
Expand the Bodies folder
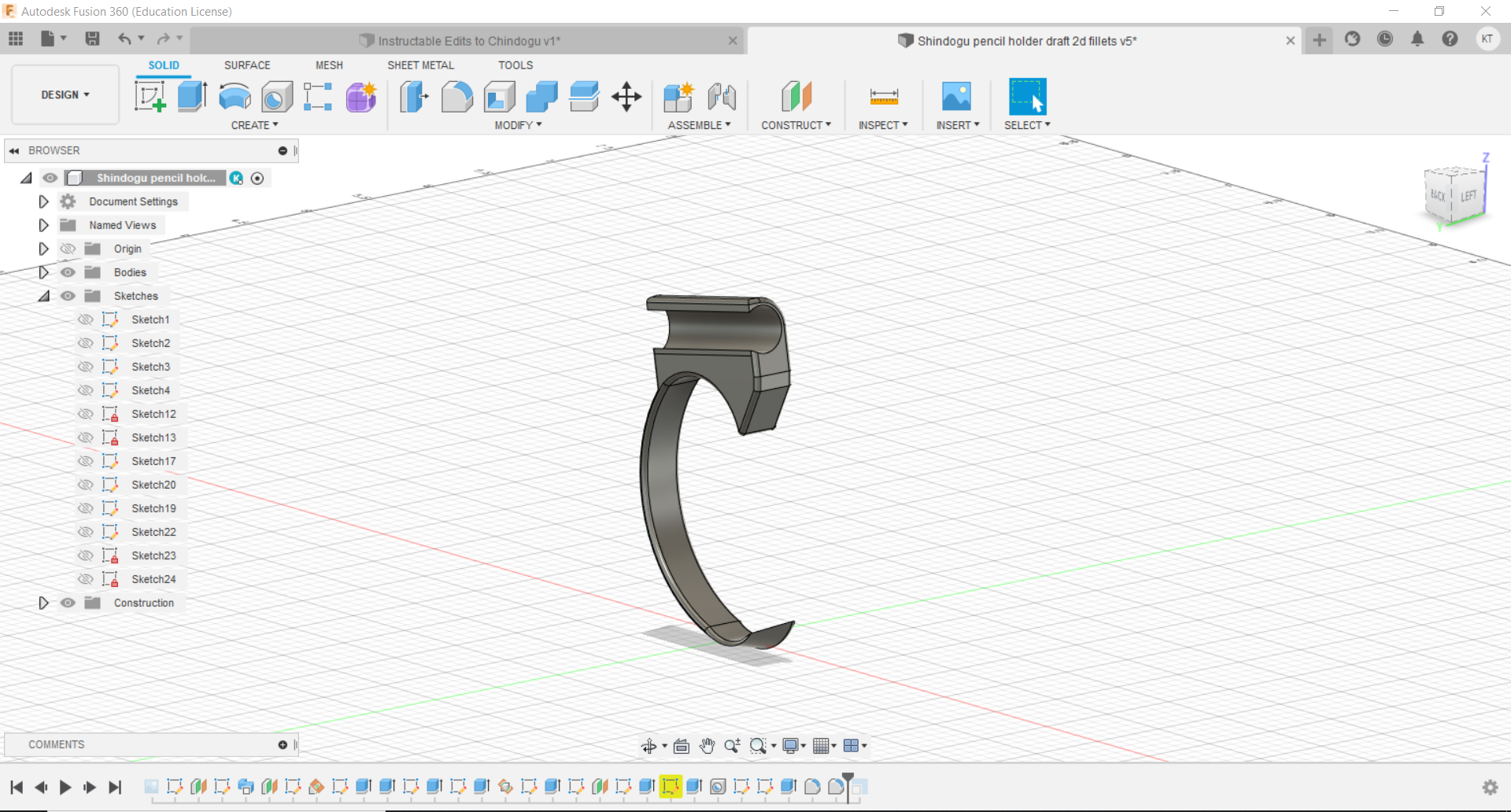43,272
